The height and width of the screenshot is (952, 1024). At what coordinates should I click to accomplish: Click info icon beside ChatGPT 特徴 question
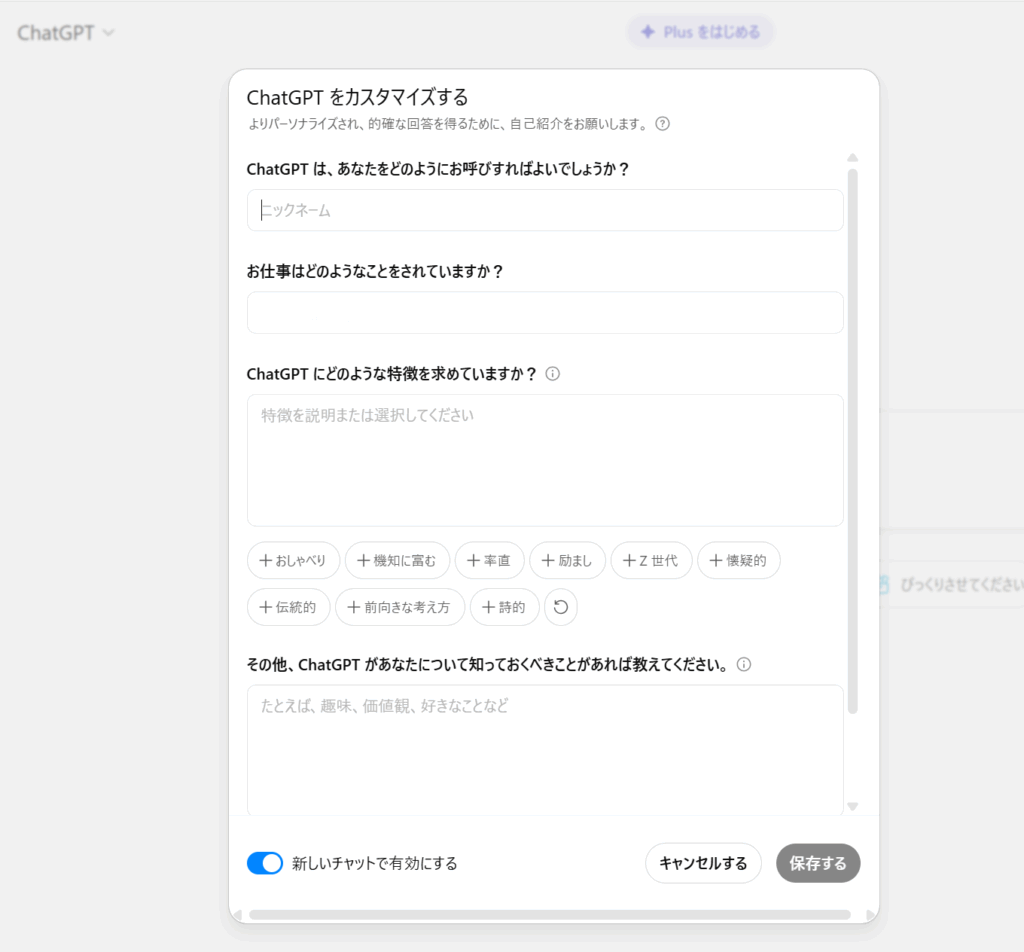point(552,373)
